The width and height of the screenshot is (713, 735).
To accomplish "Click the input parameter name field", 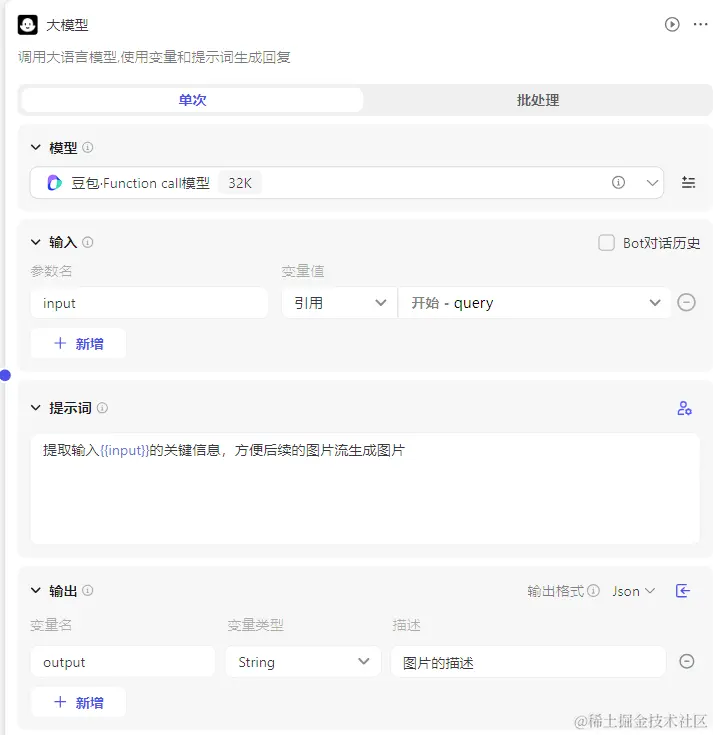I will [149, 303].
